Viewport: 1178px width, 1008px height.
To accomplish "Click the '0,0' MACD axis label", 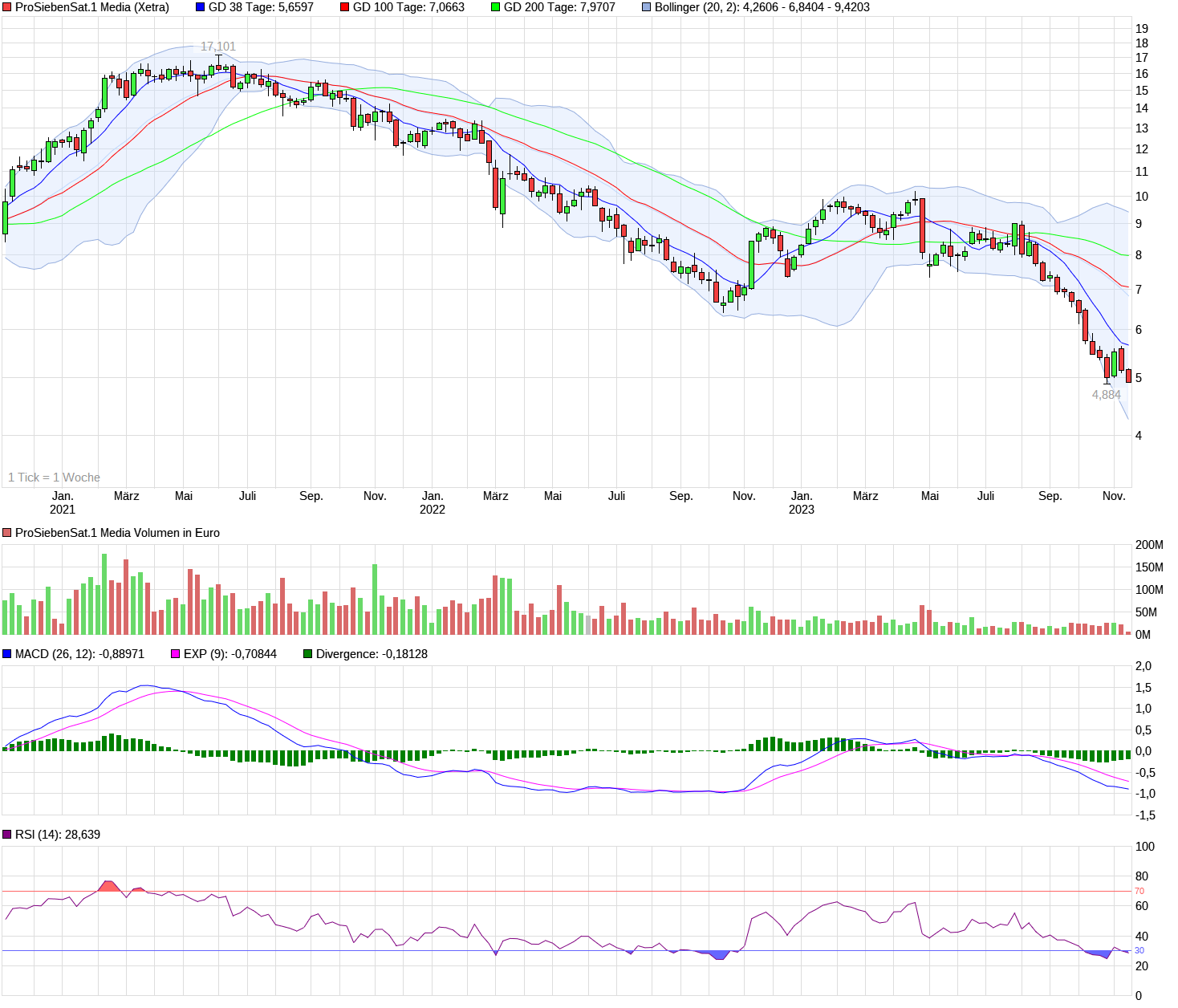I will [1143, 751].
